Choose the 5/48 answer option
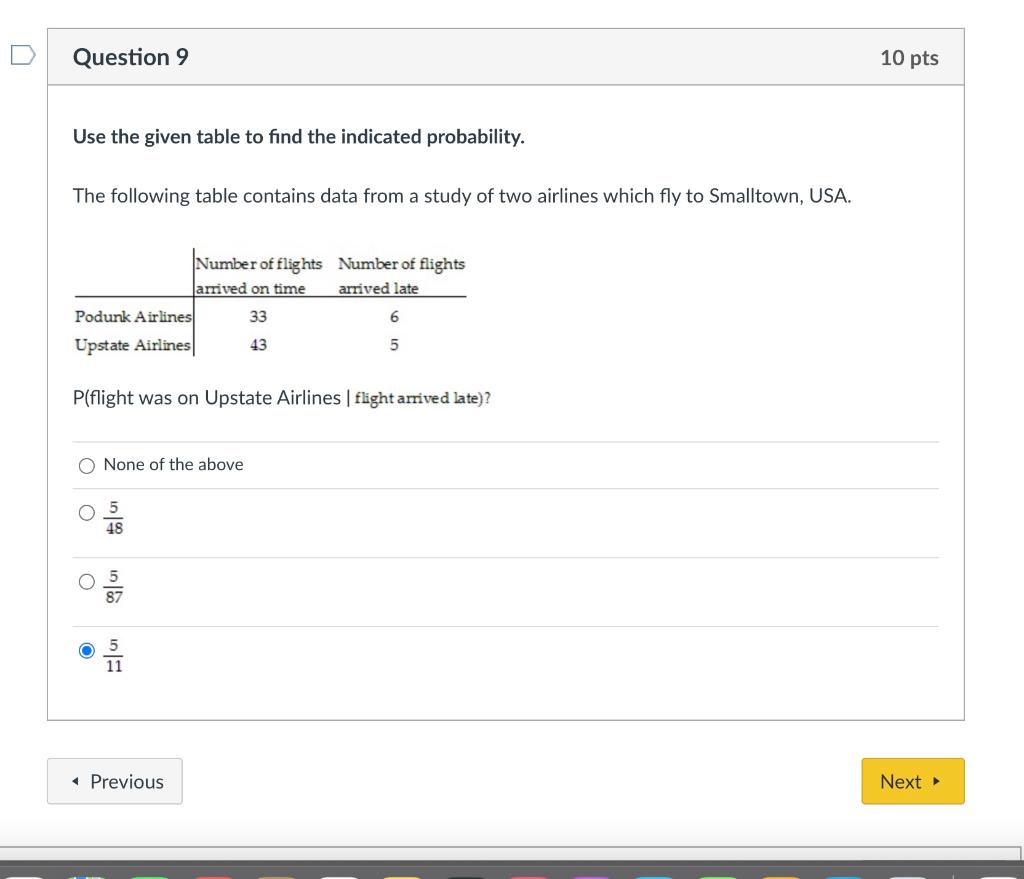The width and height of the screenshot is (1024, 879). pyautogui.click(x=87, y=513)
